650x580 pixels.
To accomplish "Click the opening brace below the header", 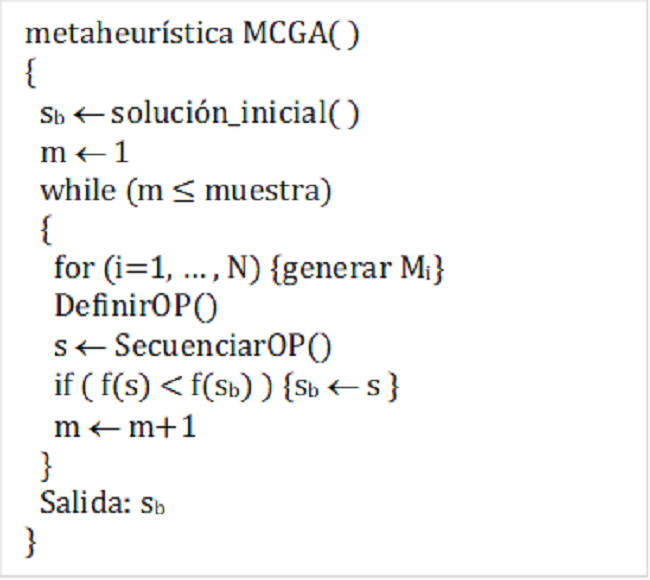I will [31, 74].
